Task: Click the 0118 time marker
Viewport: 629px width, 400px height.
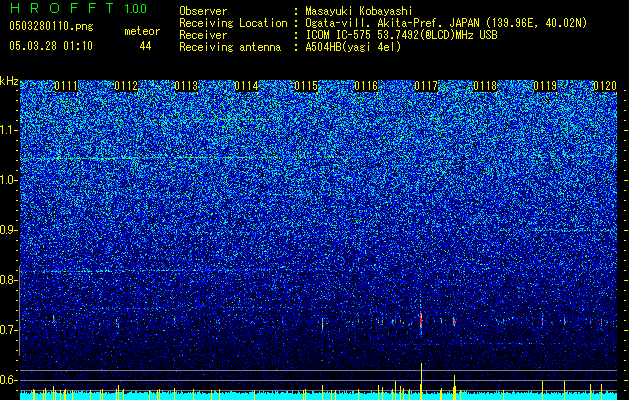Action: pos(485,86)
